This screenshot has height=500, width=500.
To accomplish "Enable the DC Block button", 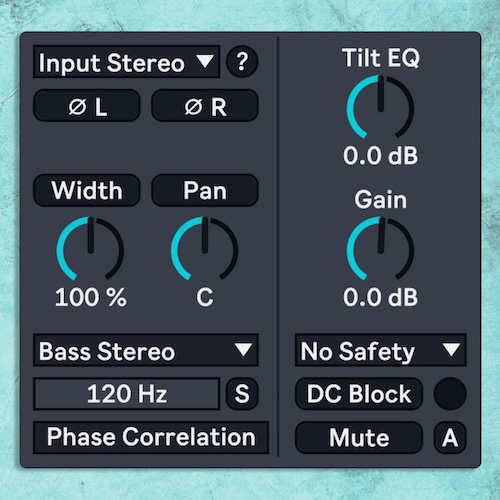I will 359,394.
